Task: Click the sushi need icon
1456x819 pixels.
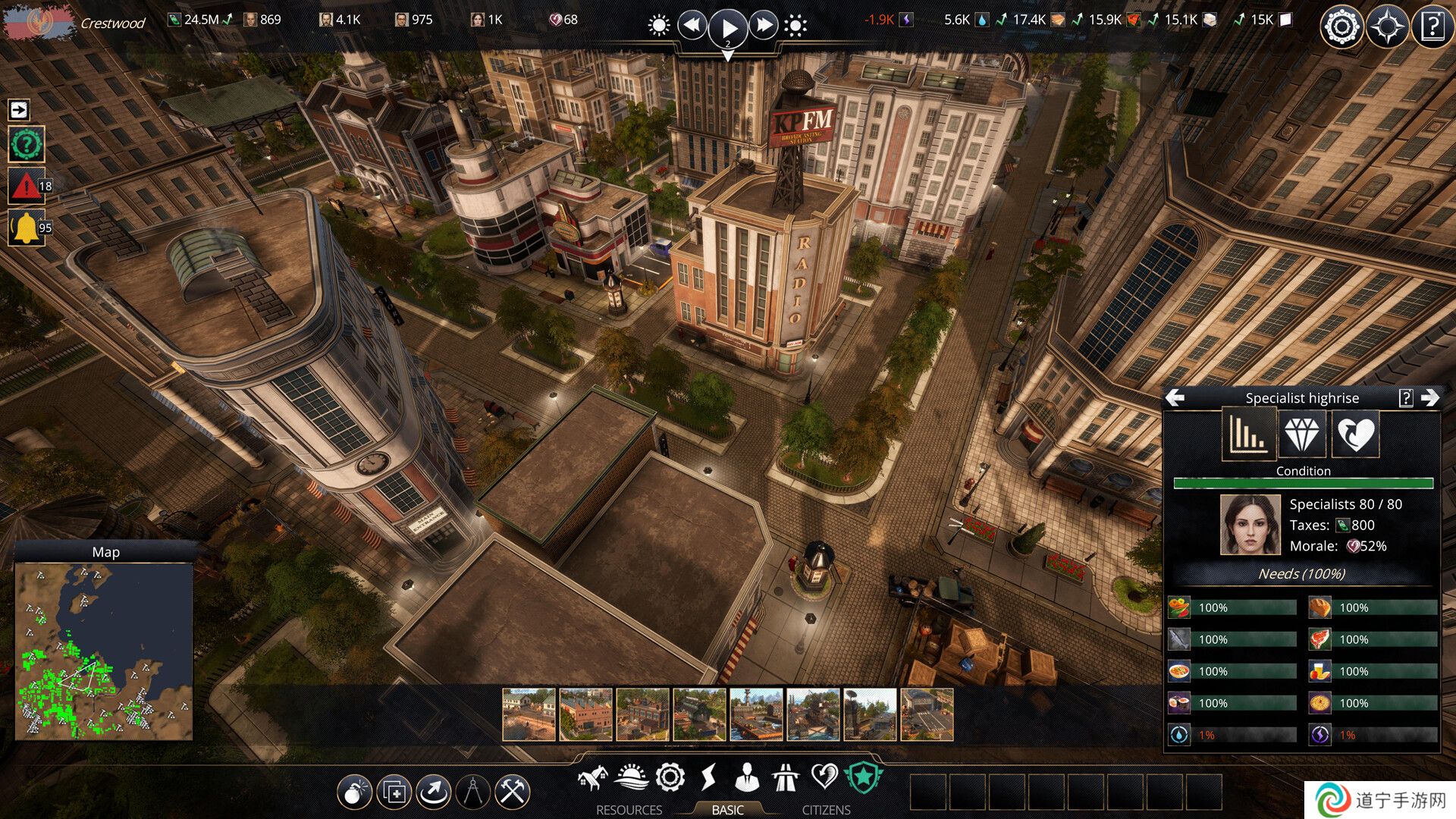Action: 1179,703
